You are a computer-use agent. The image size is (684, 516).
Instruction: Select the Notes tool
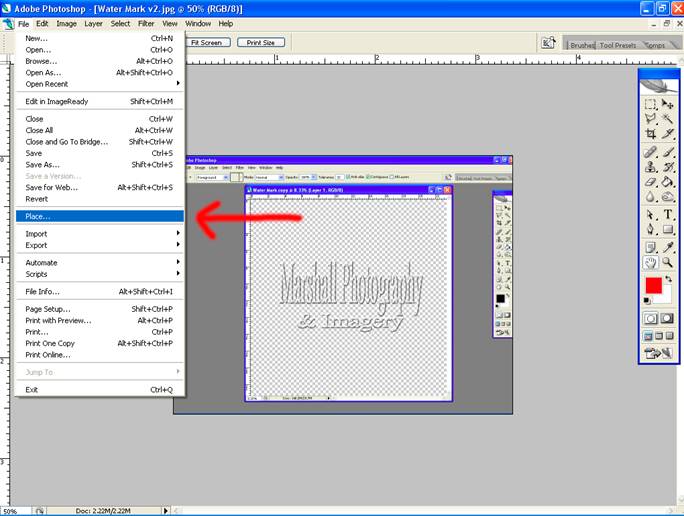pyautogui.click(x=650, y=248)
